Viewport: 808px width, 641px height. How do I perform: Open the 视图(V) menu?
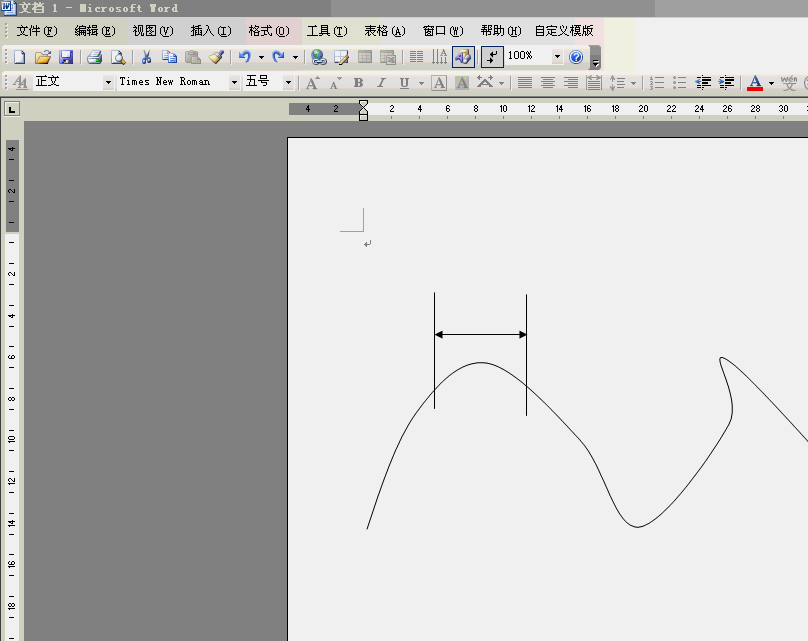pos(153,31)
